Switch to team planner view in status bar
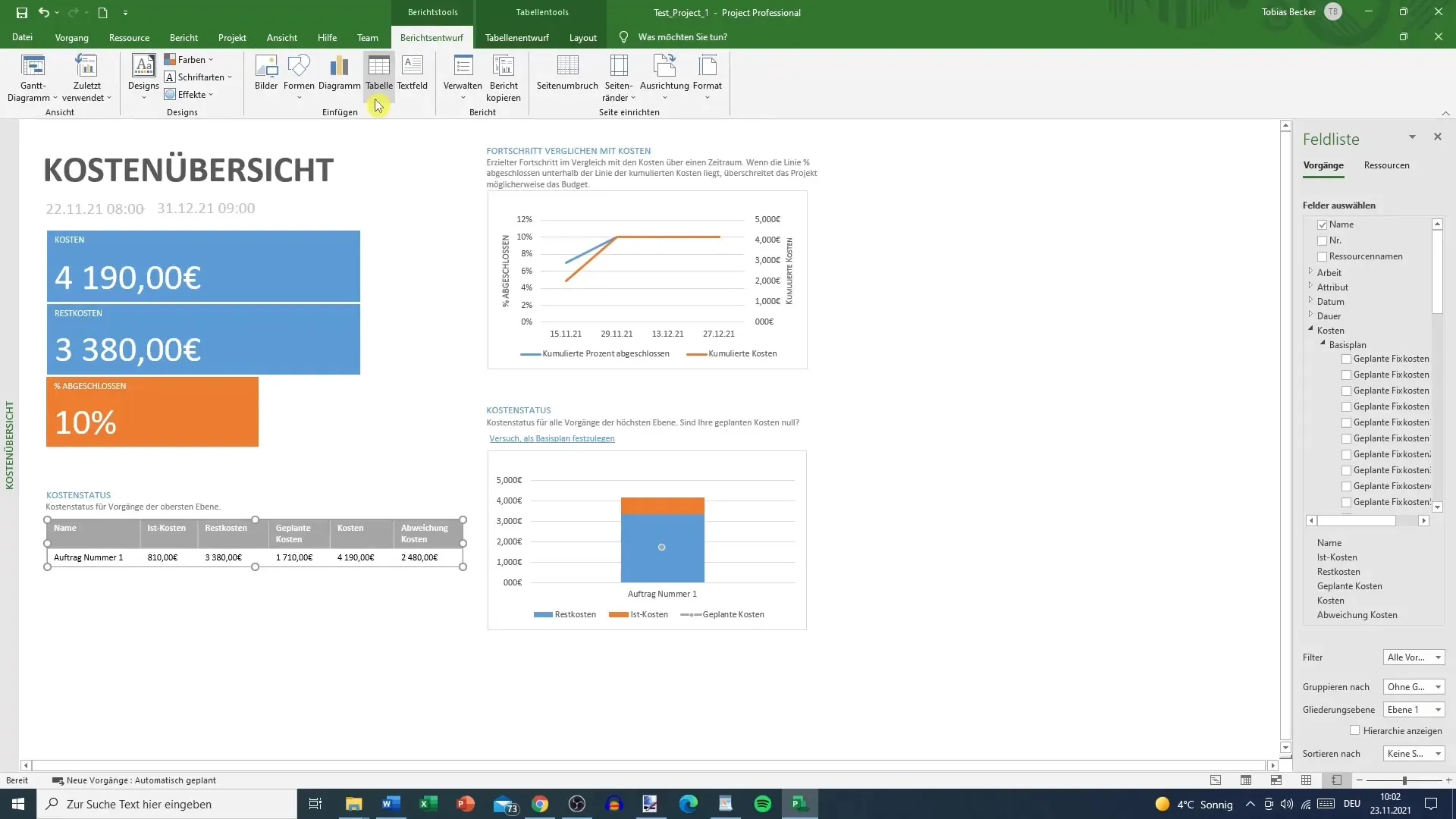 (x=1276, y=780)
